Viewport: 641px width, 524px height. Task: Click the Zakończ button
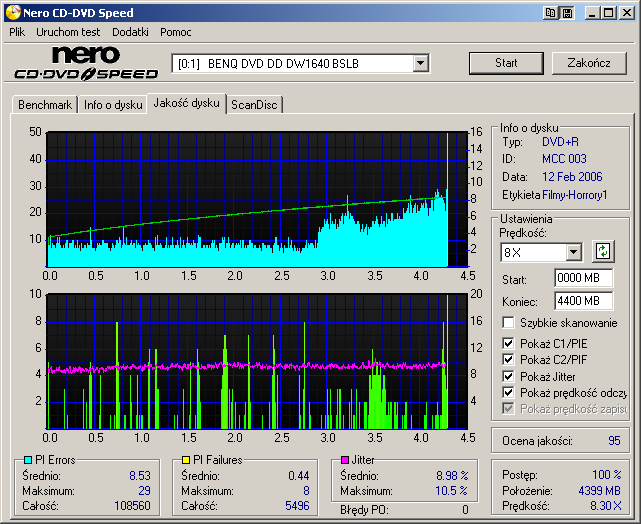589,63
